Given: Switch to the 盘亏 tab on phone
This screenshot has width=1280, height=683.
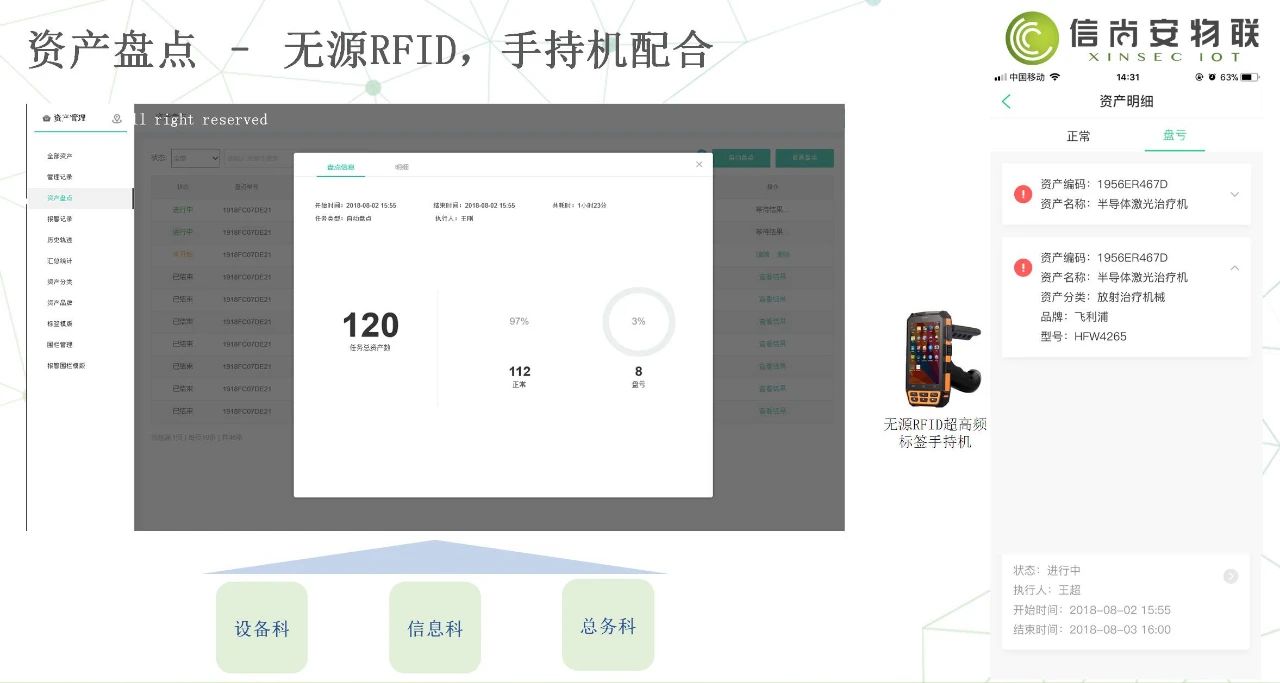Looking at the screenshot, I should click(1174, 135).
